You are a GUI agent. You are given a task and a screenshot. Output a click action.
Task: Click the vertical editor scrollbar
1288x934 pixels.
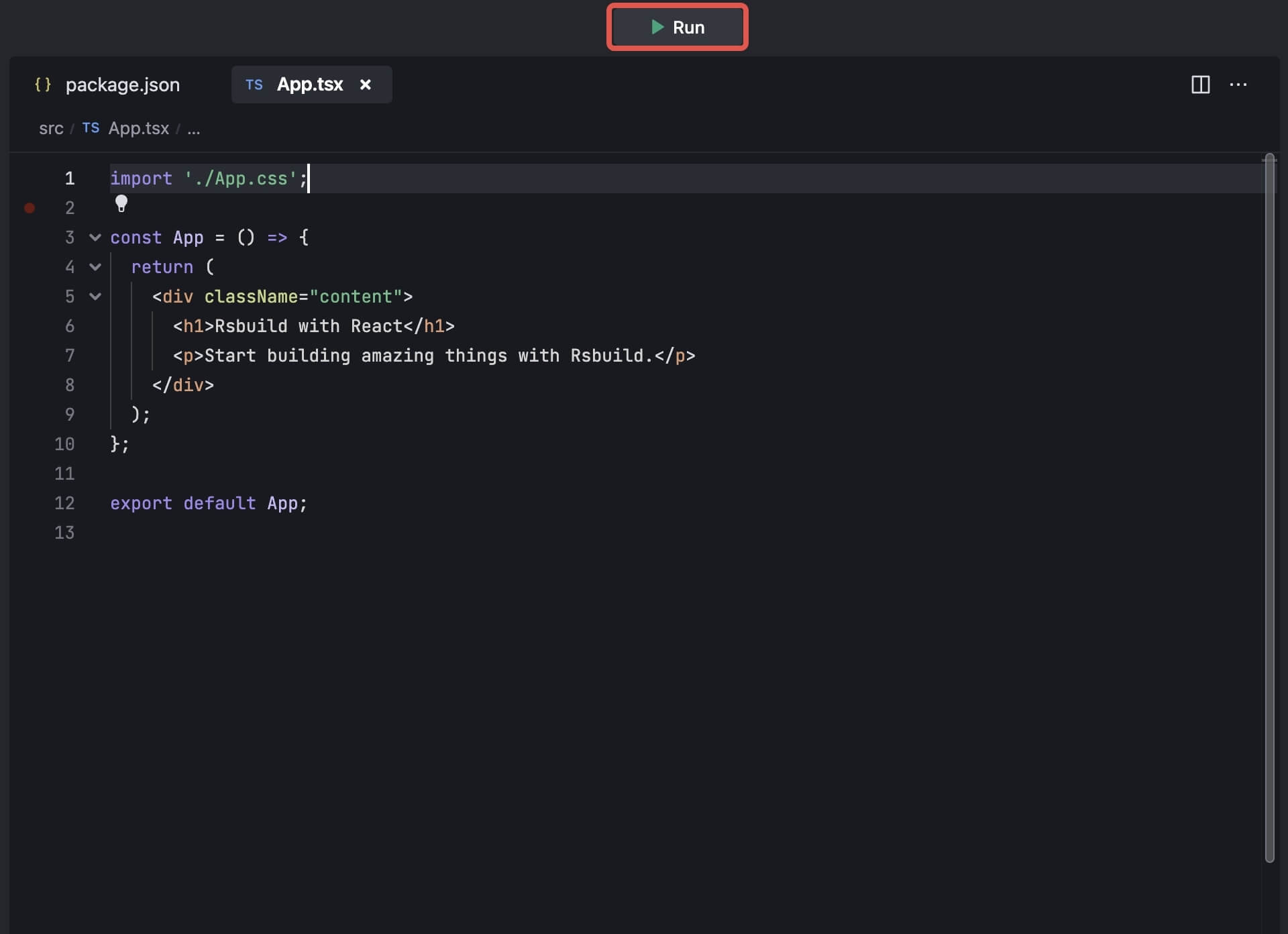coord(1269,510)
